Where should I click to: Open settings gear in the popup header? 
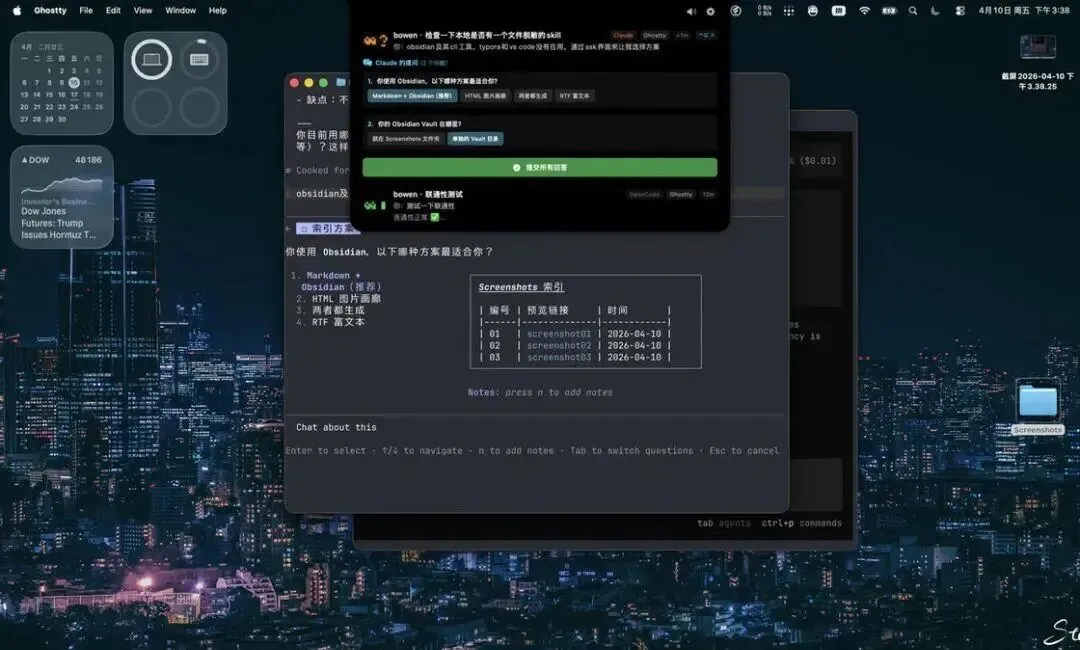tap(711, 11)
